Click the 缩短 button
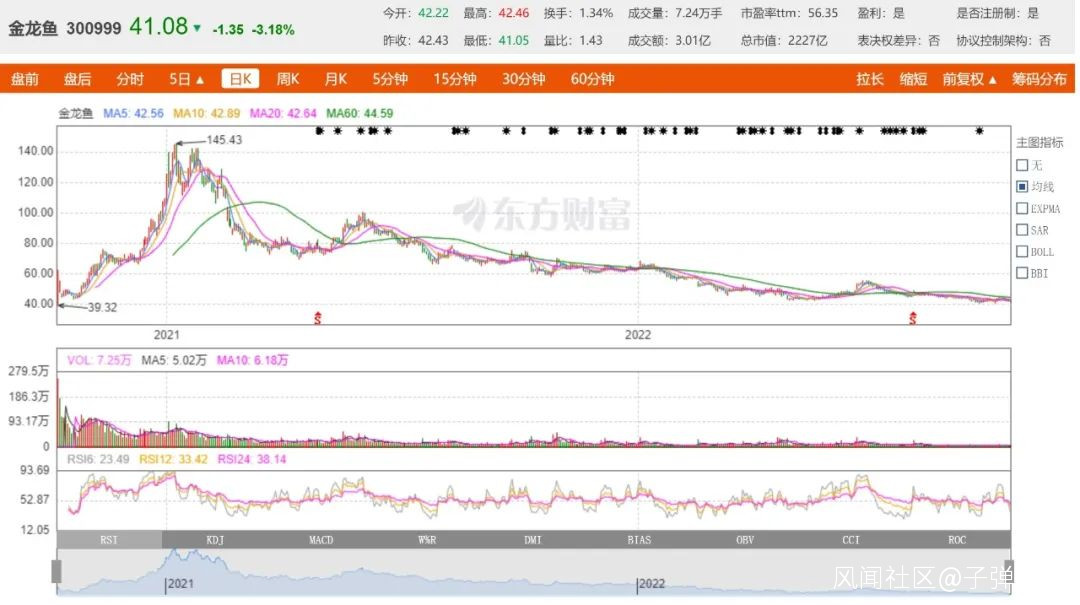The image size is (1080, 605). (x=913, y=79)
